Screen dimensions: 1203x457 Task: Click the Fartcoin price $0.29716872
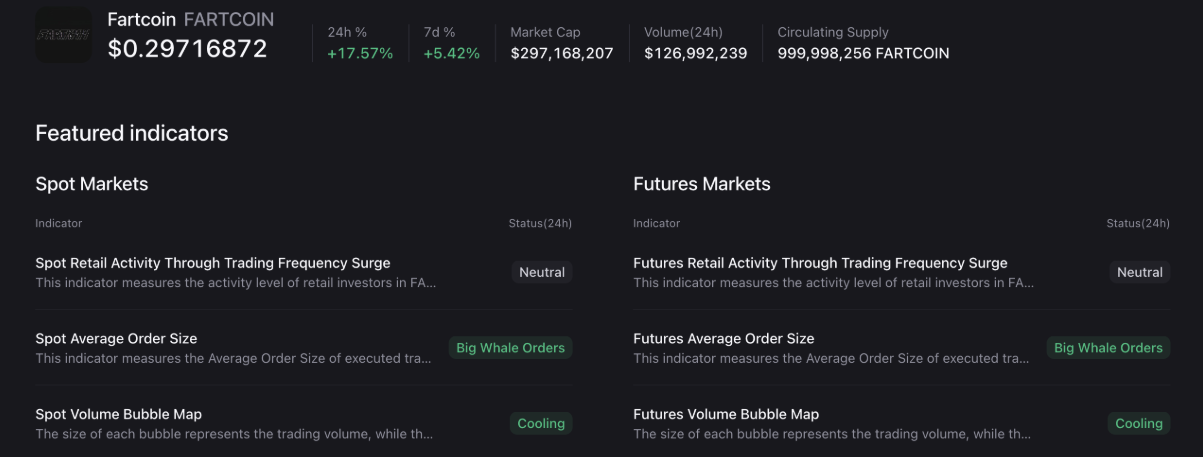tap(187, 49)
